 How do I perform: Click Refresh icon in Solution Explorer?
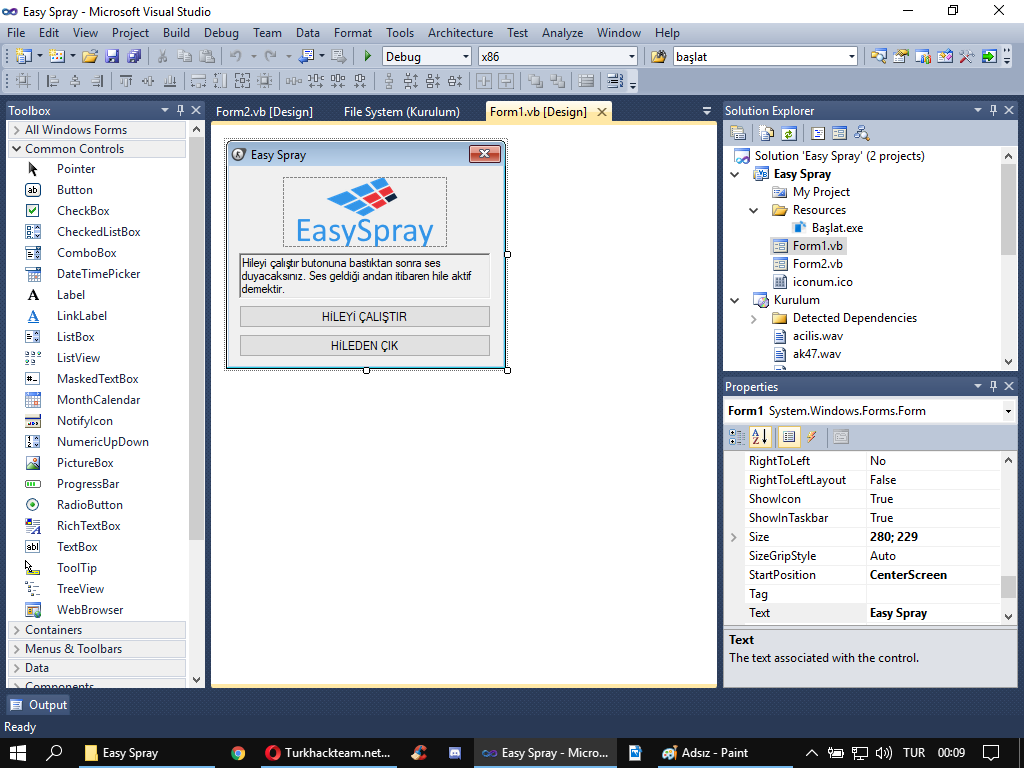tap(789, 133)
